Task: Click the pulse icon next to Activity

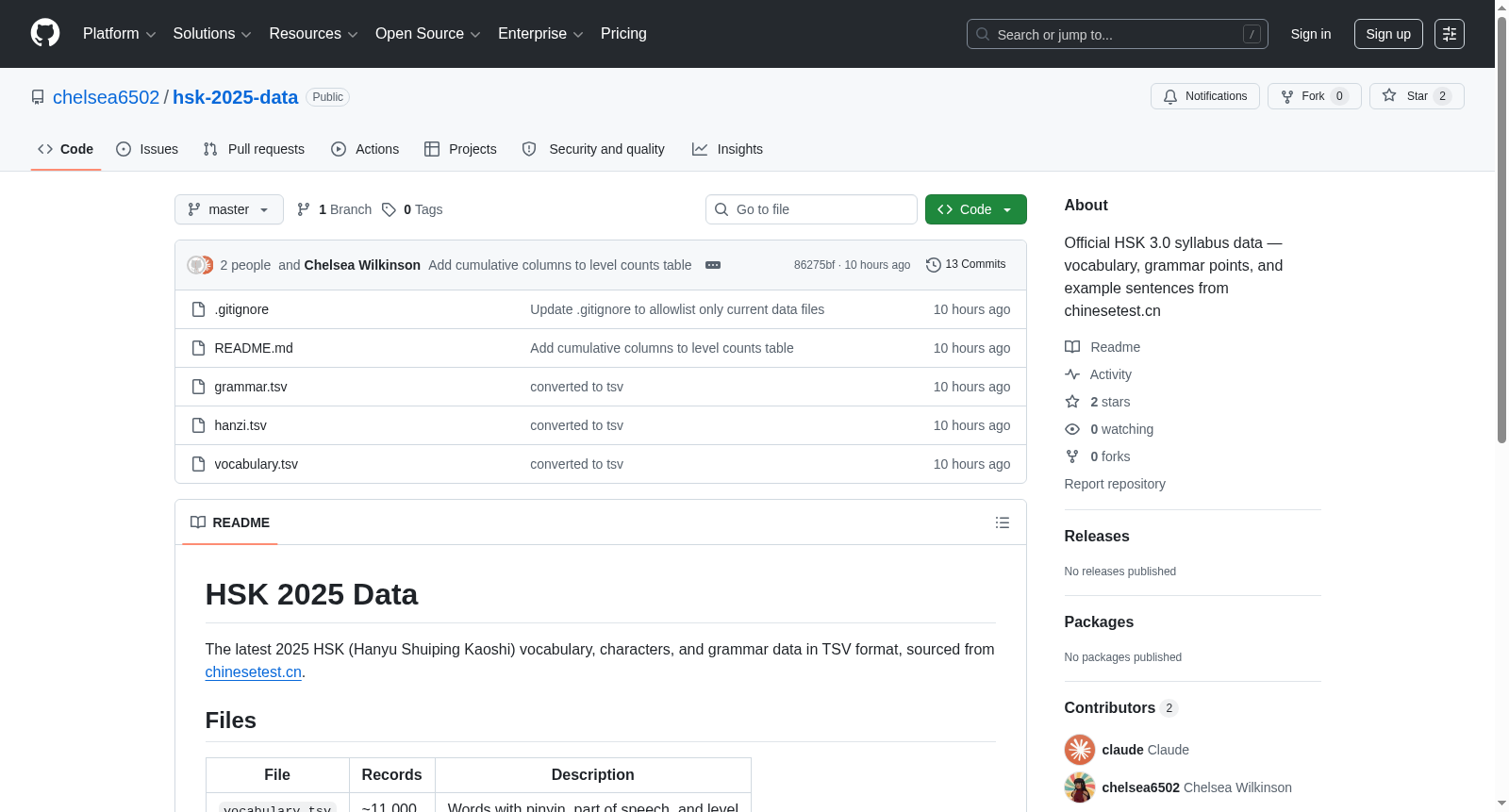Action: click(x=1072, y=374)
